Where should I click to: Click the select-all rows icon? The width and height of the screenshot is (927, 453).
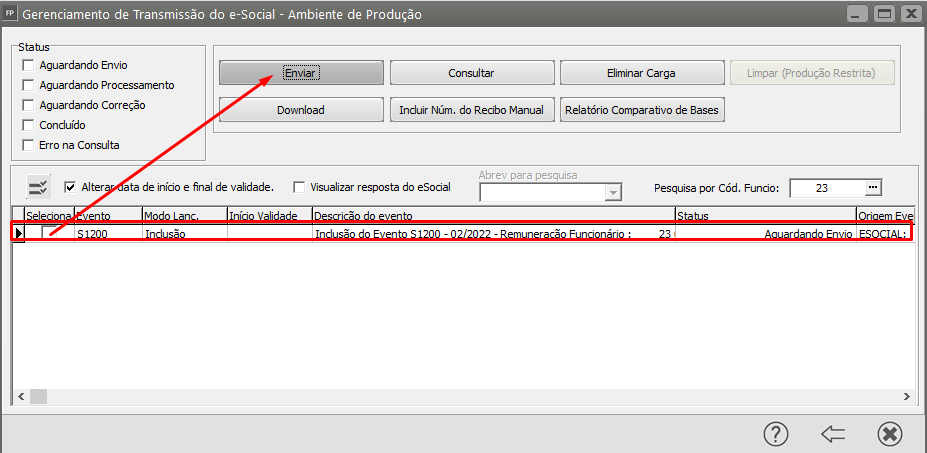click(x=39, y=187)
